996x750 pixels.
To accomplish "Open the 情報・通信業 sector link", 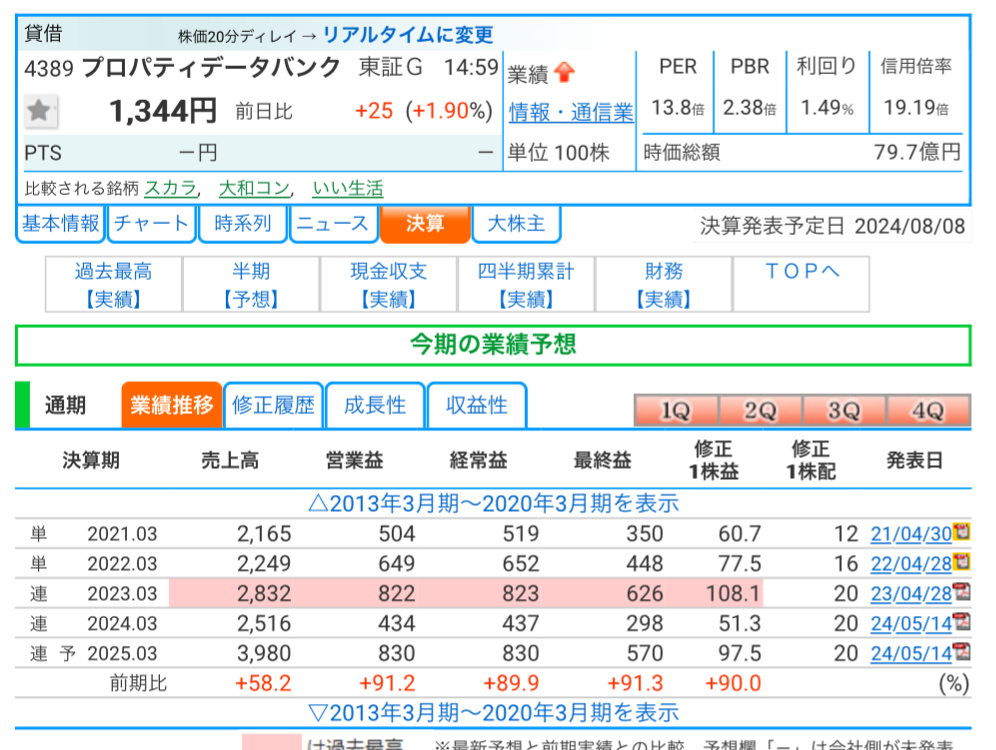I will pyautogui.click(x=571, y=112).
